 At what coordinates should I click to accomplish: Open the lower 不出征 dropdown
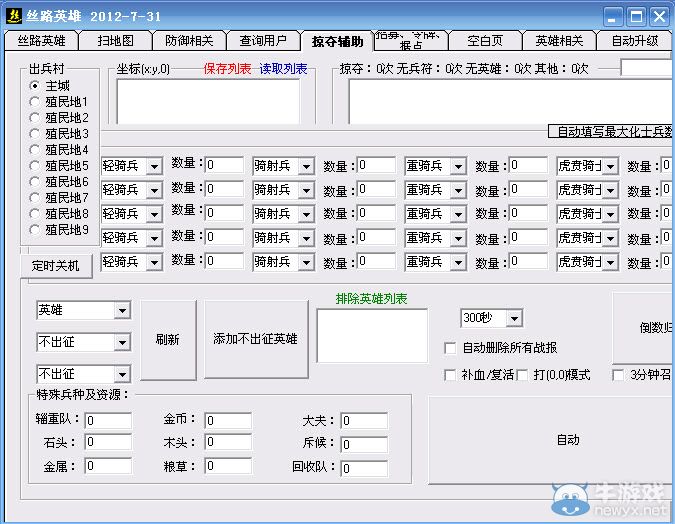122,374
